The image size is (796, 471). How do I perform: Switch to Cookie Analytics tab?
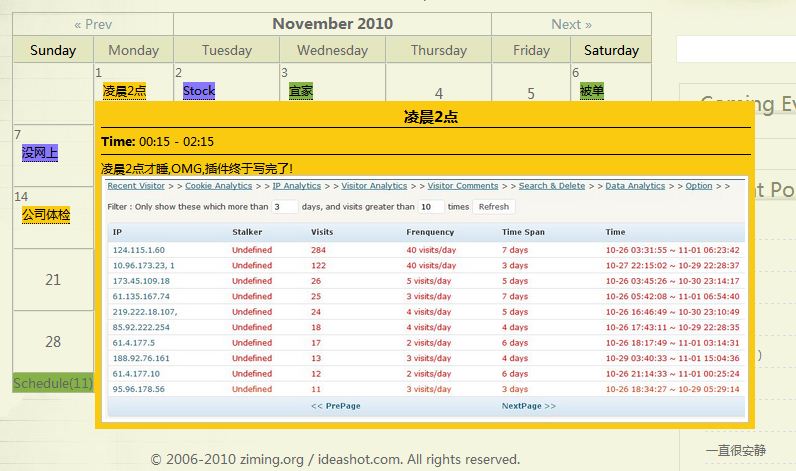click(x=218, y=186)
